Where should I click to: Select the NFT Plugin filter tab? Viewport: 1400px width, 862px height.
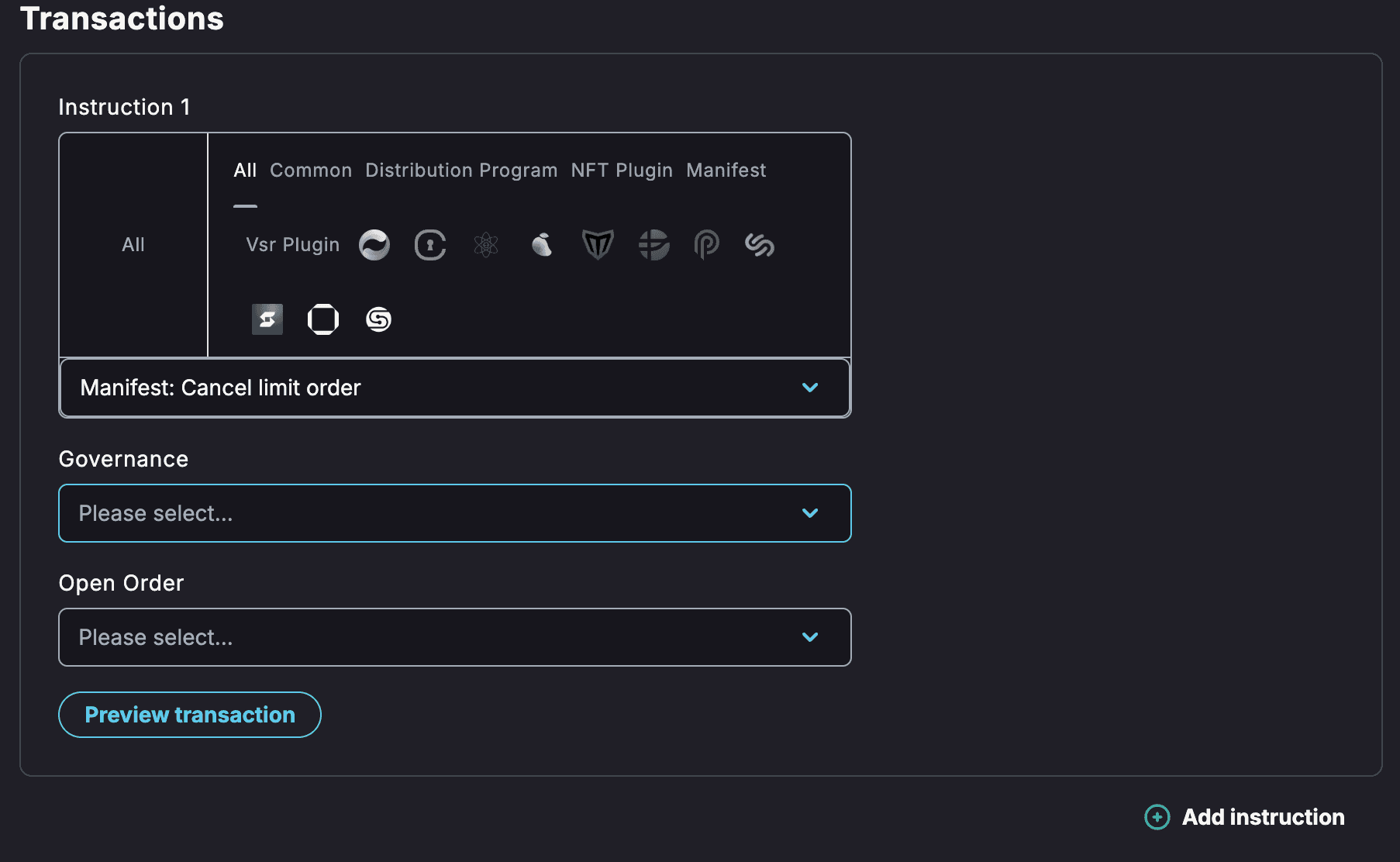point(622,171)
